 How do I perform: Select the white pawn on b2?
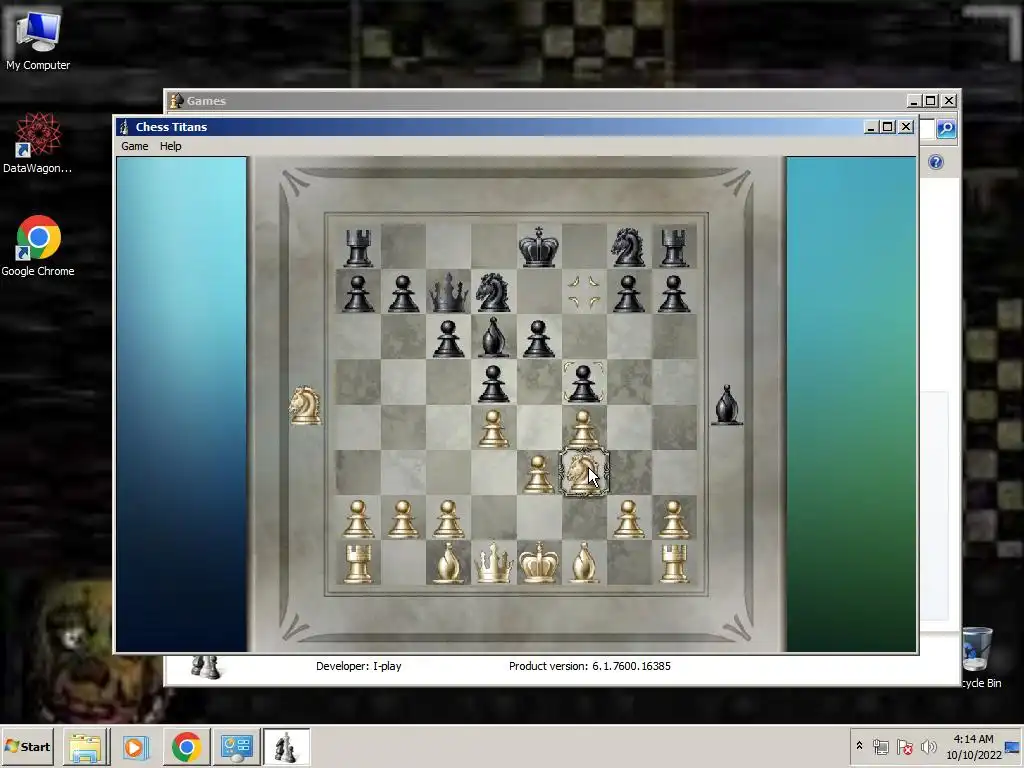coord(403,518)
